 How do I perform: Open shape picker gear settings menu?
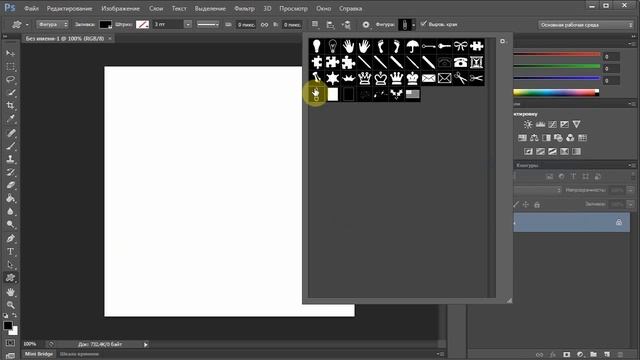[x=503, y=42]
